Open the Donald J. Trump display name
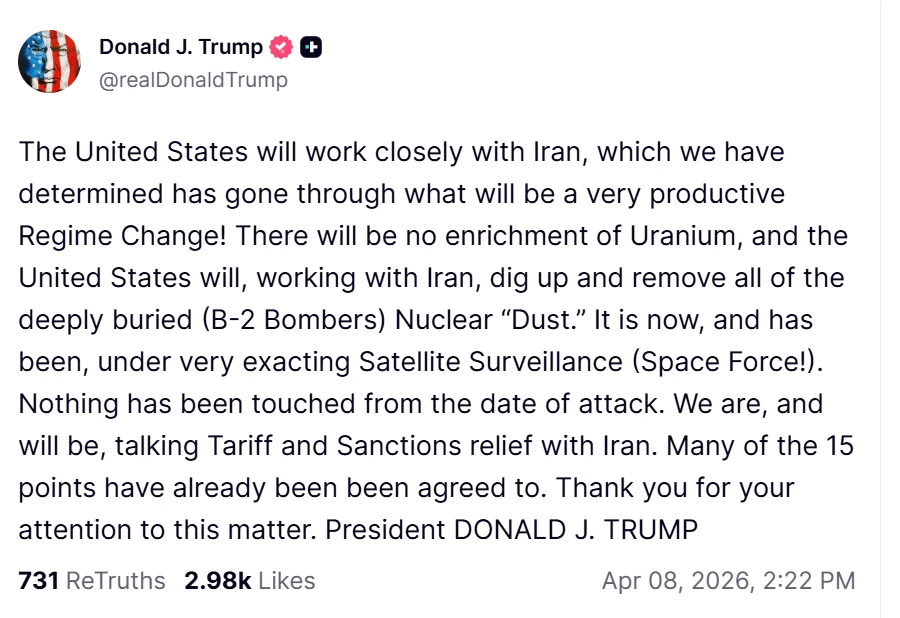This screenshot has height=618, width=900. [181, 47]
